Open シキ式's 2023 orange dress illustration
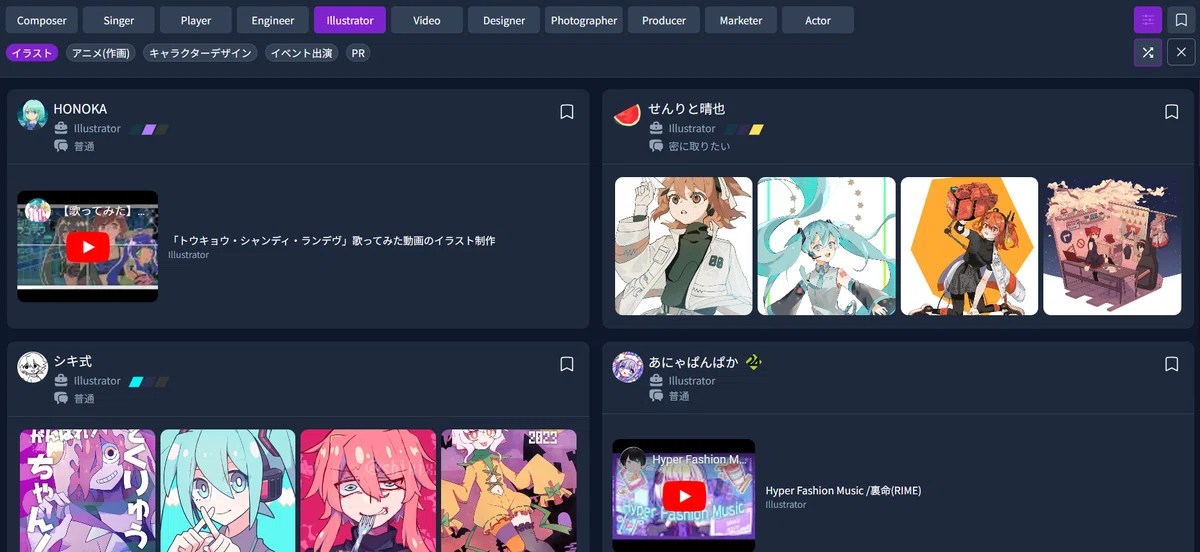This screenshot has width=1200, height=552. click(509, 490)
